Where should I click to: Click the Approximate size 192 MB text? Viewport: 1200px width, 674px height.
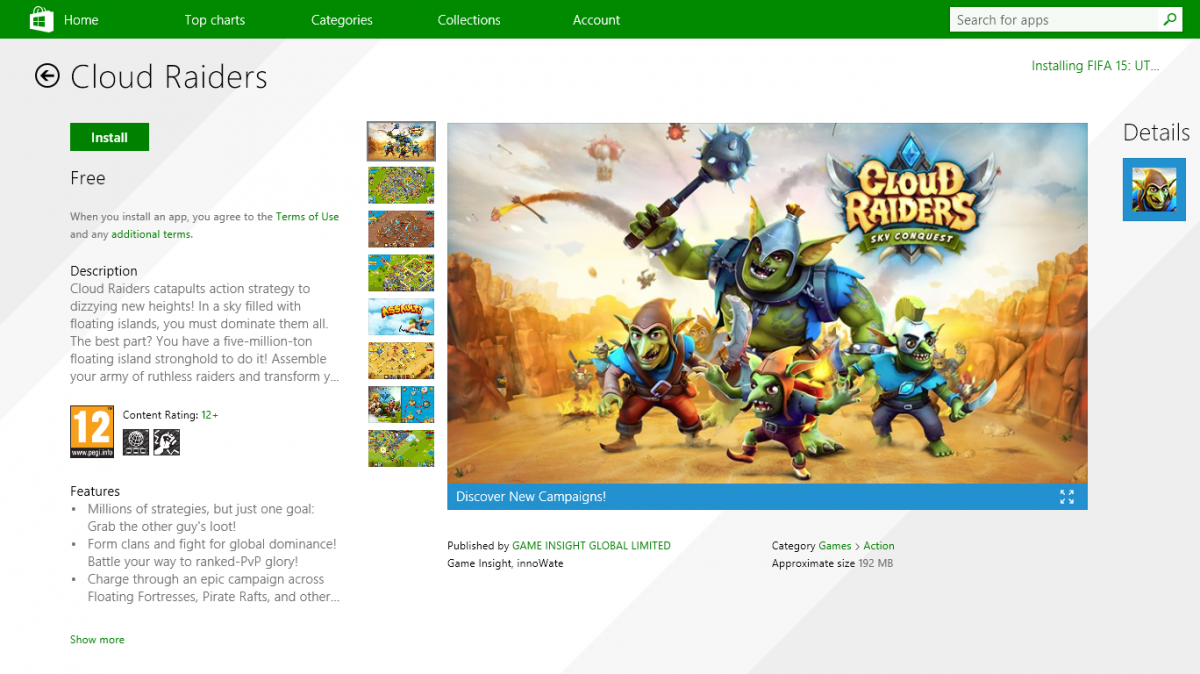tap(832, 564)
